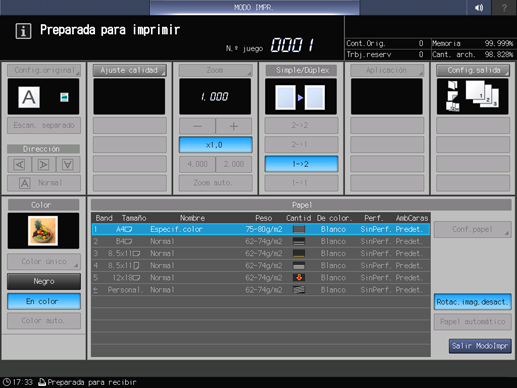Switch to MODO IMPR. tab
This screenshot has width=517, height=388.
point(254,7)
